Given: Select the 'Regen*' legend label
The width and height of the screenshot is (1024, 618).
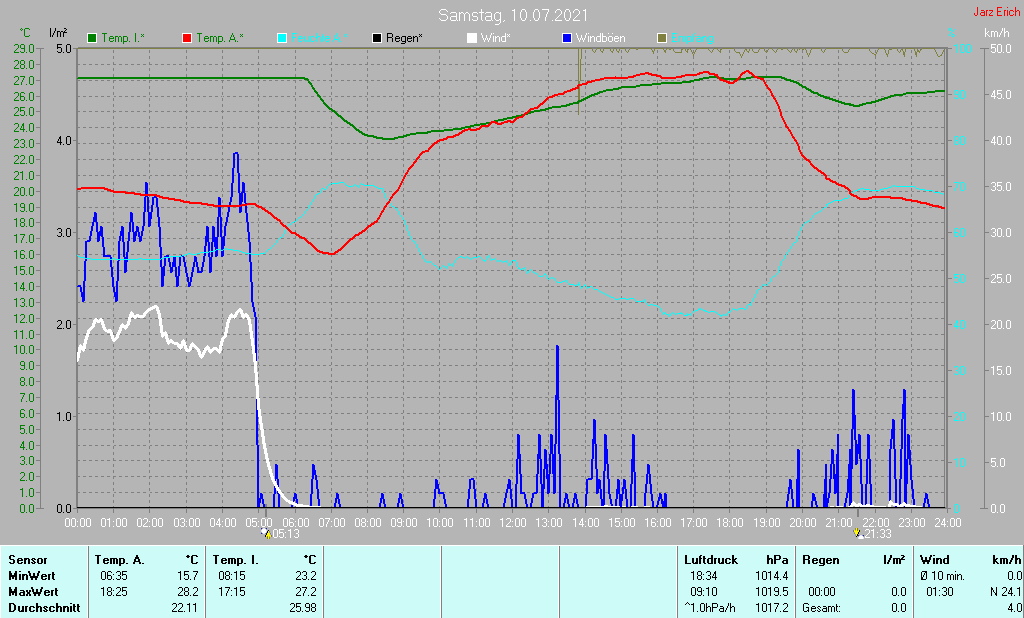Looking at the screenshot, I should tap(404, 39).
